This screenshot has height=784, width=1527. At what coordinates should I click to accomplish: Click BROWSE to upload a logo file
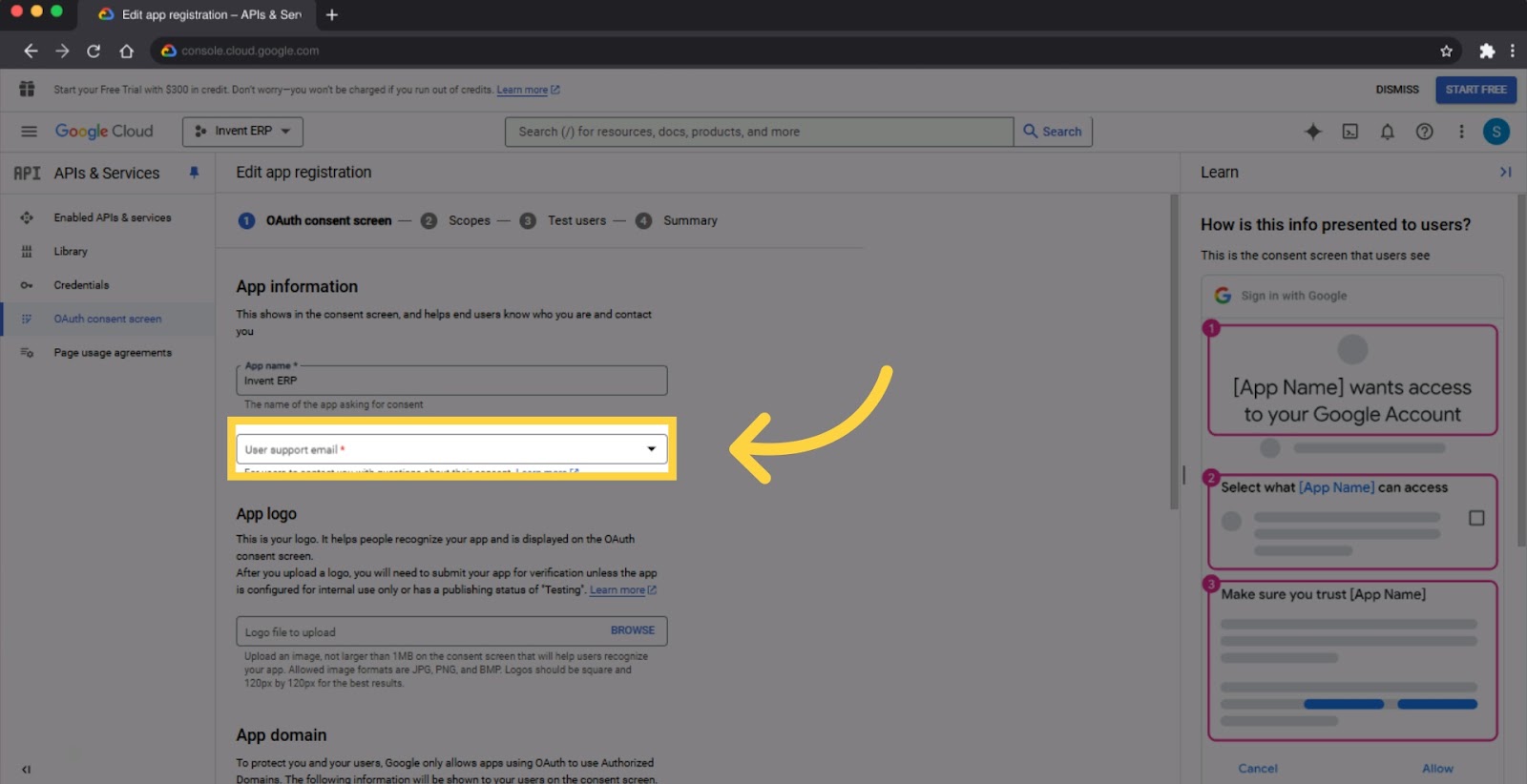pos(633,630)
